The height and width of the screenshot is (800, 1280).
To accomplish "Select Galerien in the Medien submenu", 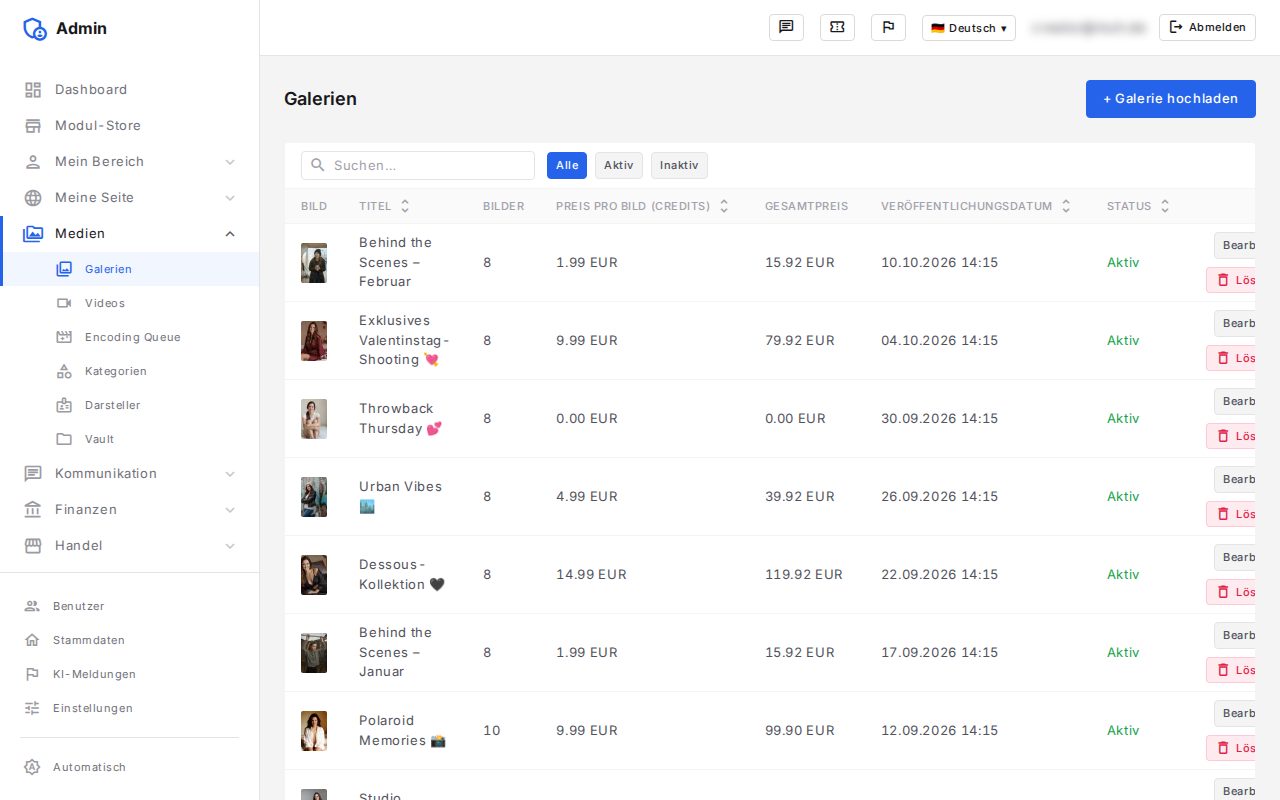I will coord(130,269).
